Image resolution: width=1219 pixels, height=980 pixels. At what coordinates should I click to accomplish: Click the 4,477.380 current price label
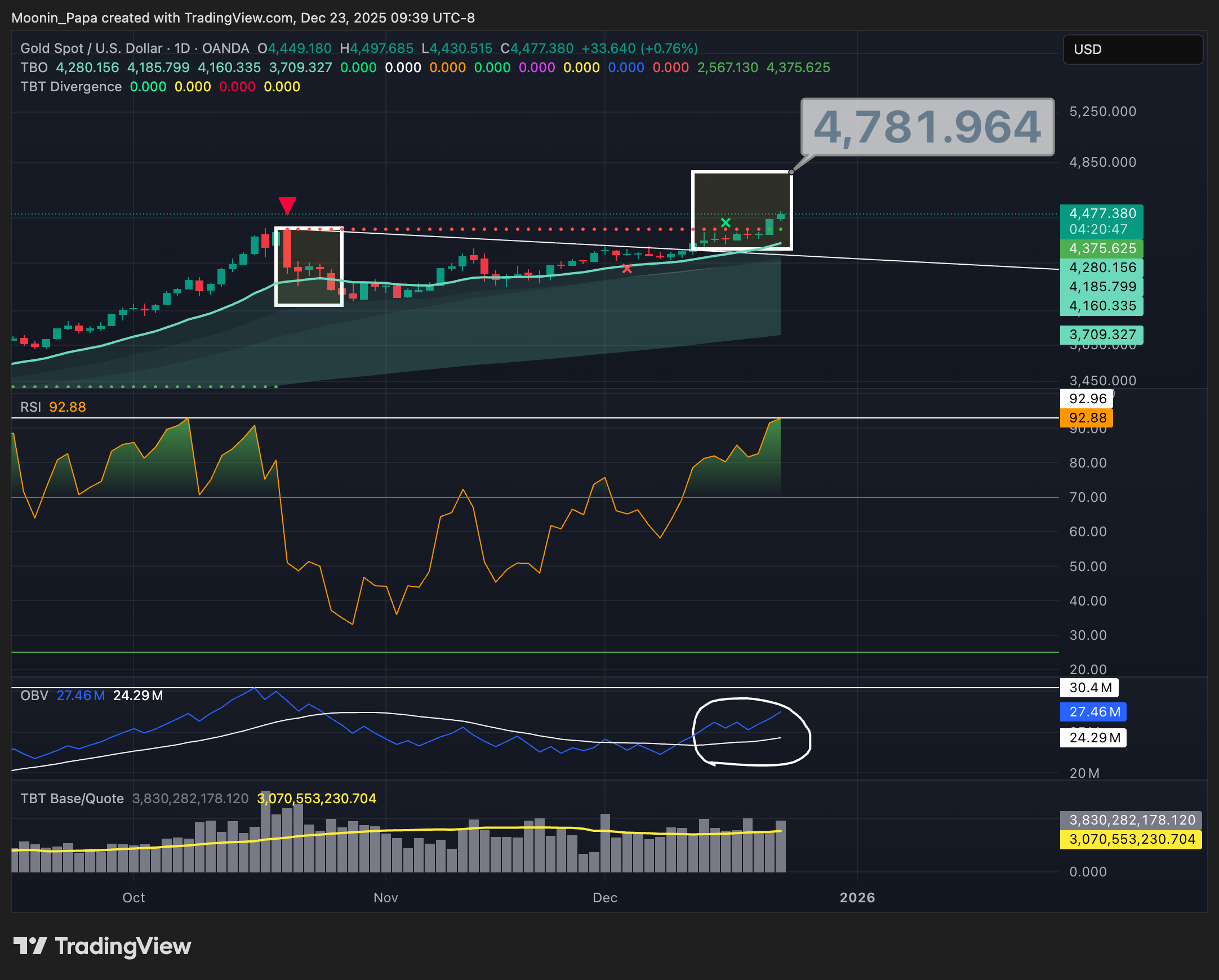pyautogui.click(x=1101, y=214)
